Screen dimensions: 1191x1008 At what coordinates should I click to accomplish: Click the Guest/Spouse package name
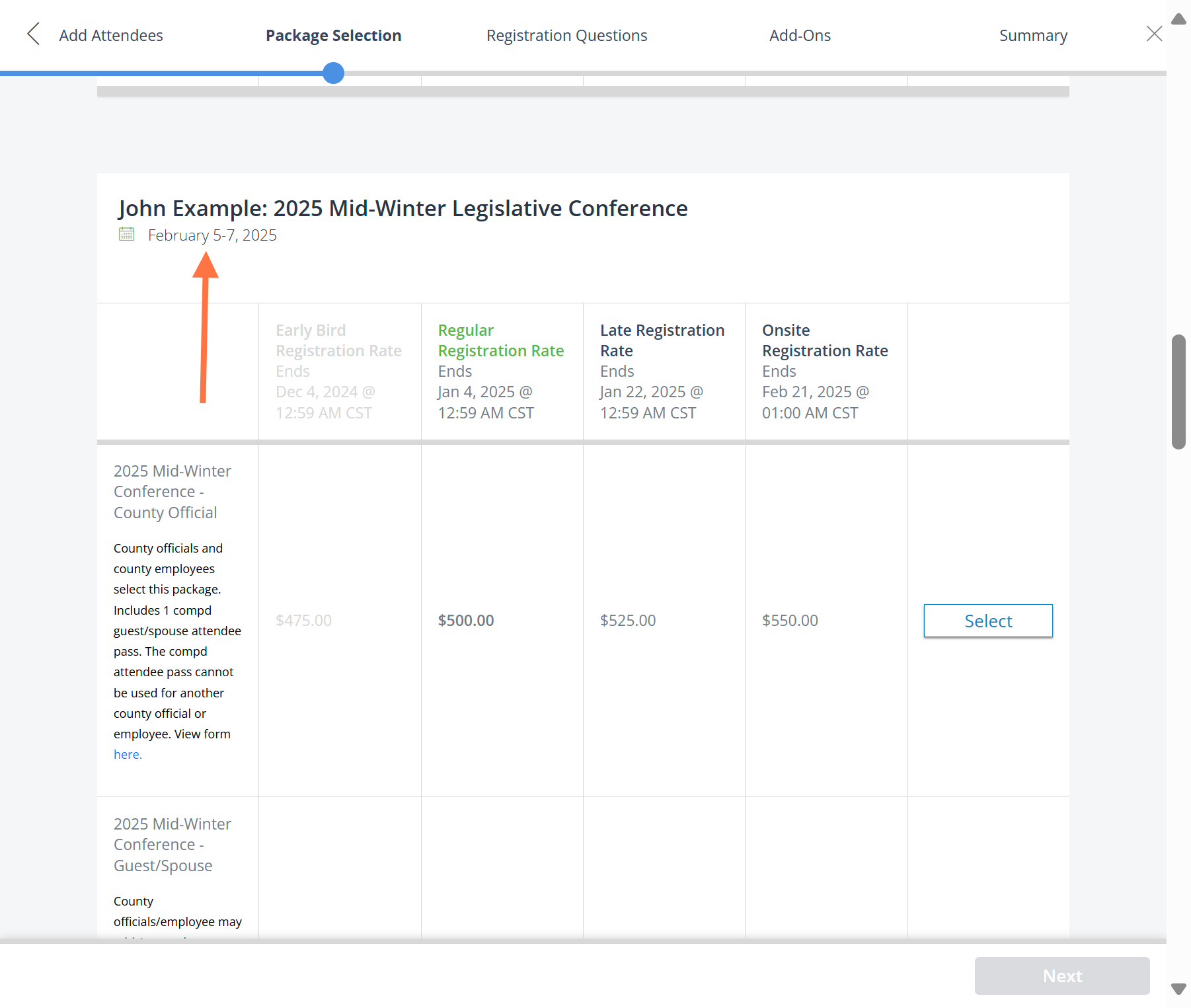coord(172,845)
